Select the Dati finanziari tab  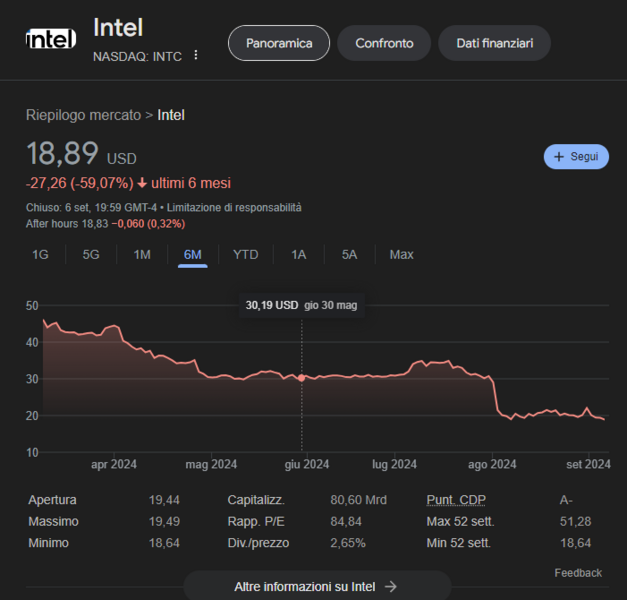point(494,43)
